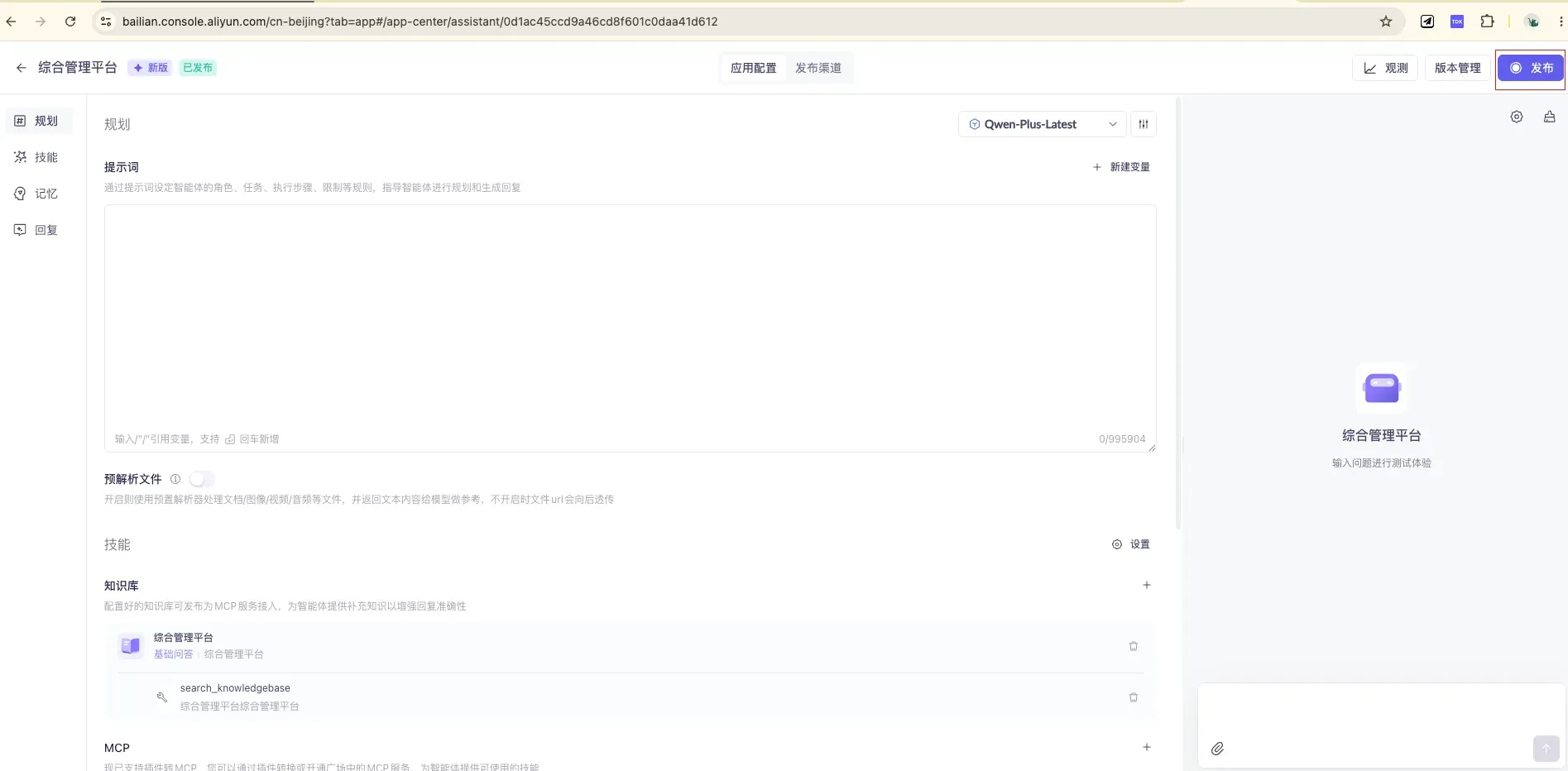Click the search_knowledgebase tool name

[x=235, y=688]
